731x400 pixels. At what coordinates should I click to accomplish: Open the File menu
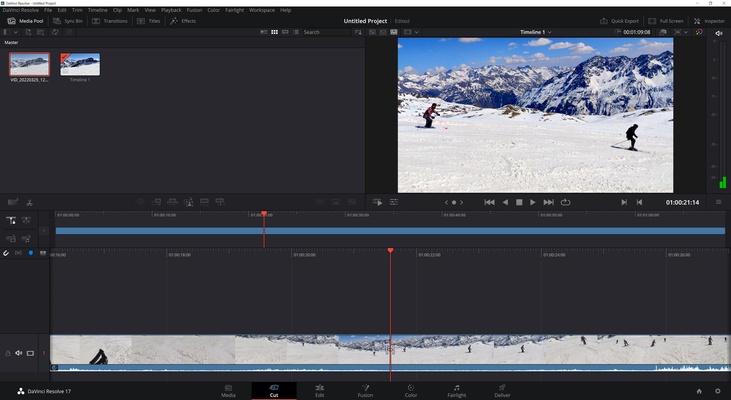[48, 10]
